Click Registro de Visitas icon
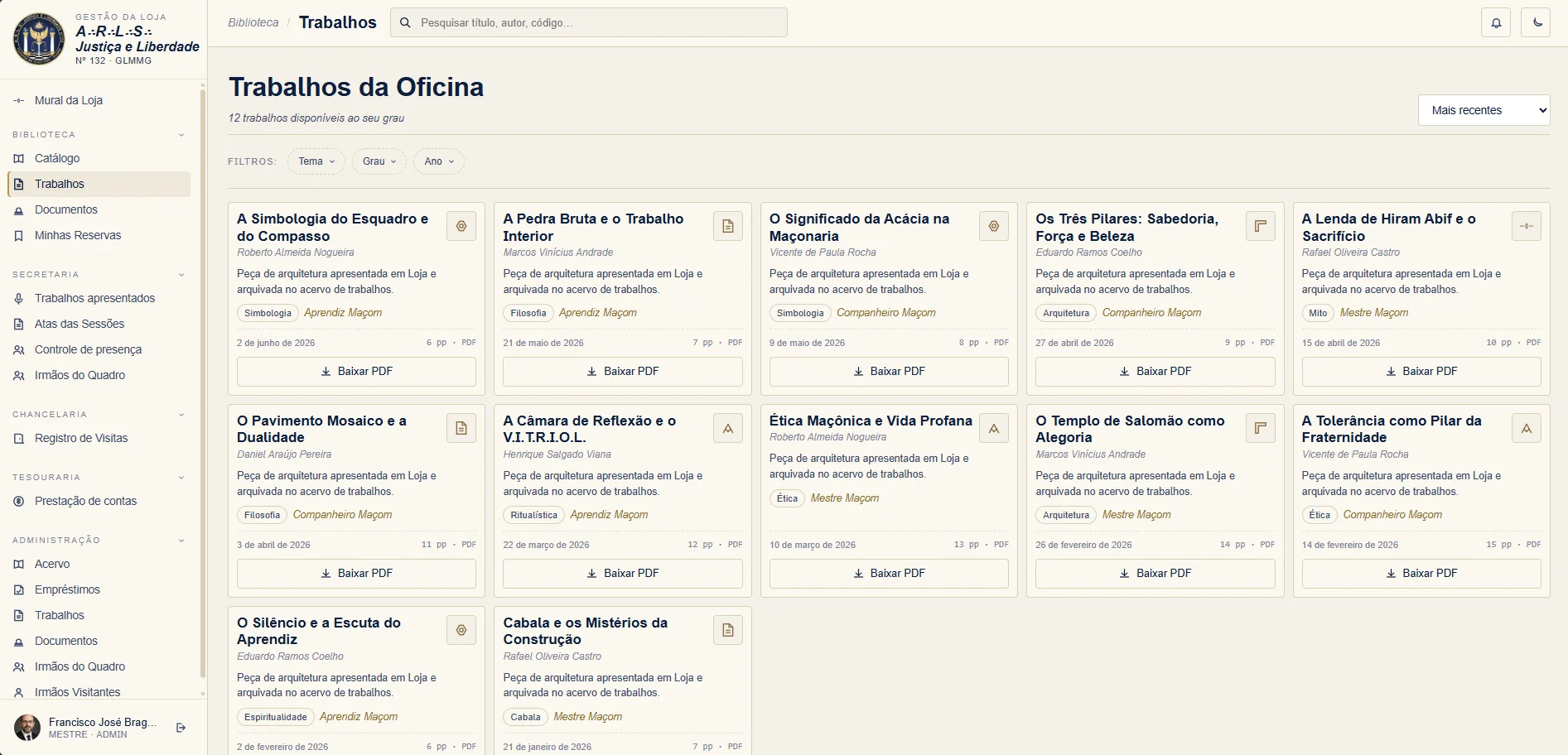Image resolution: width=1568 pixels, height=755 pixels. (19, 438)
